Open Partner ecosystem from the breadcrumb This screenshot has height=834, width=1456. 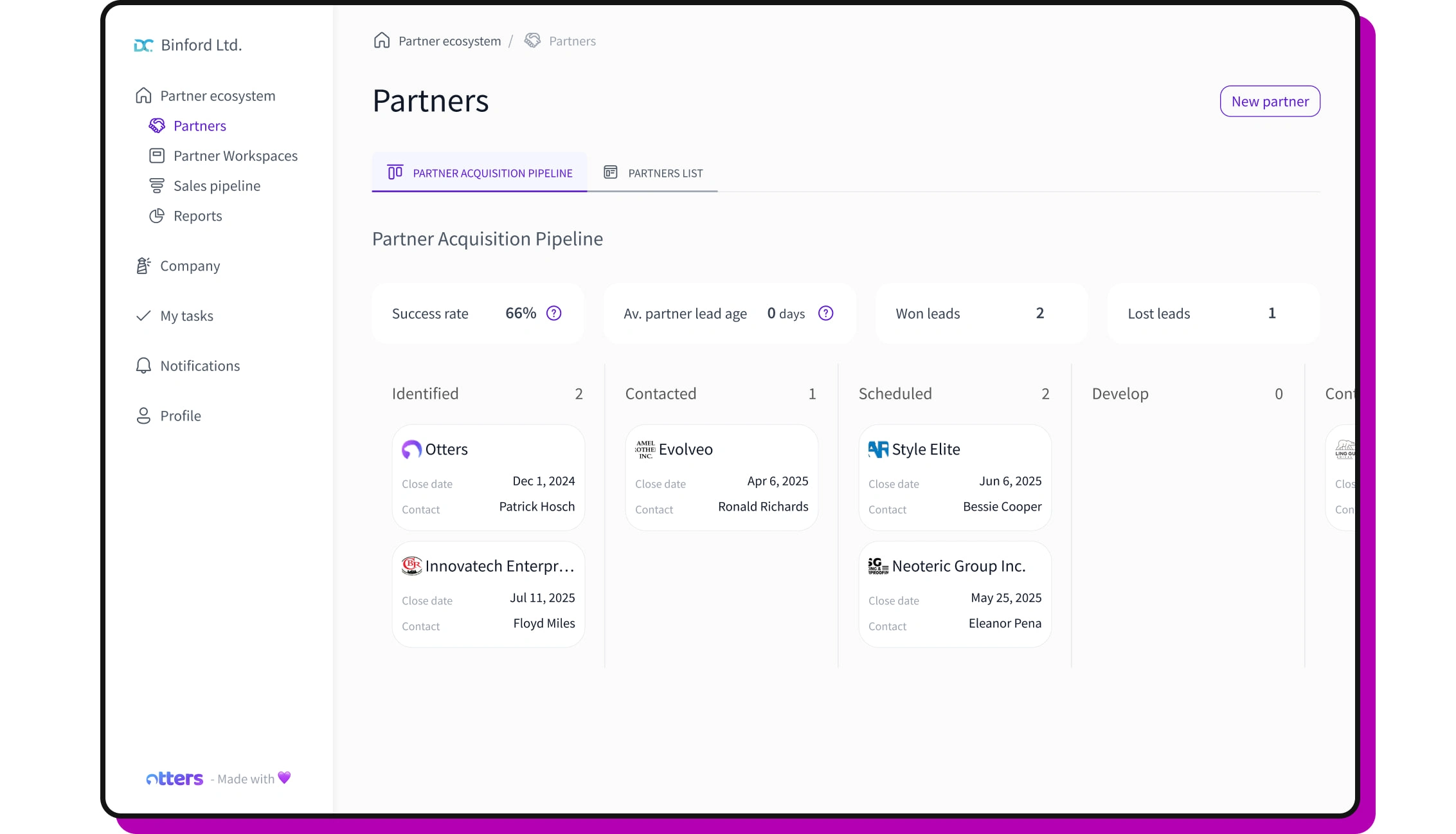(x=449, y=40)
